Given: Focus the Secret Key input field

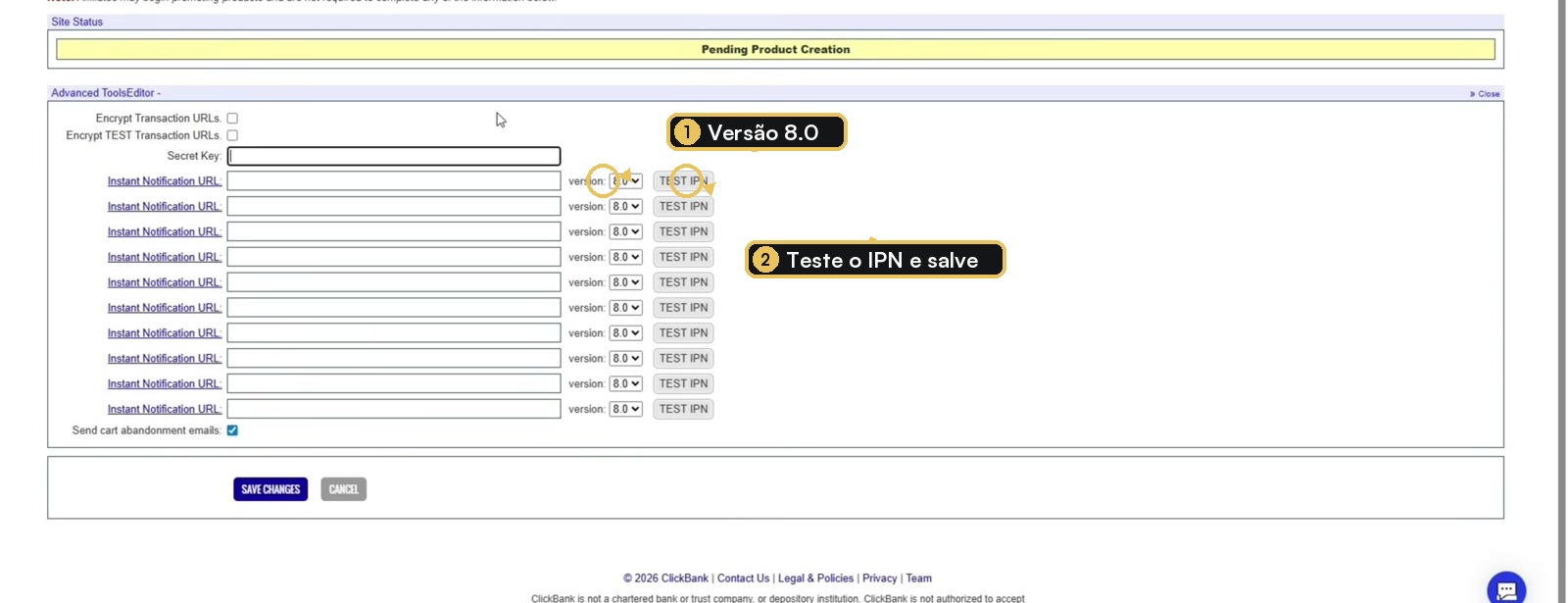Looking at the screenshot, I should pos(394,156).
